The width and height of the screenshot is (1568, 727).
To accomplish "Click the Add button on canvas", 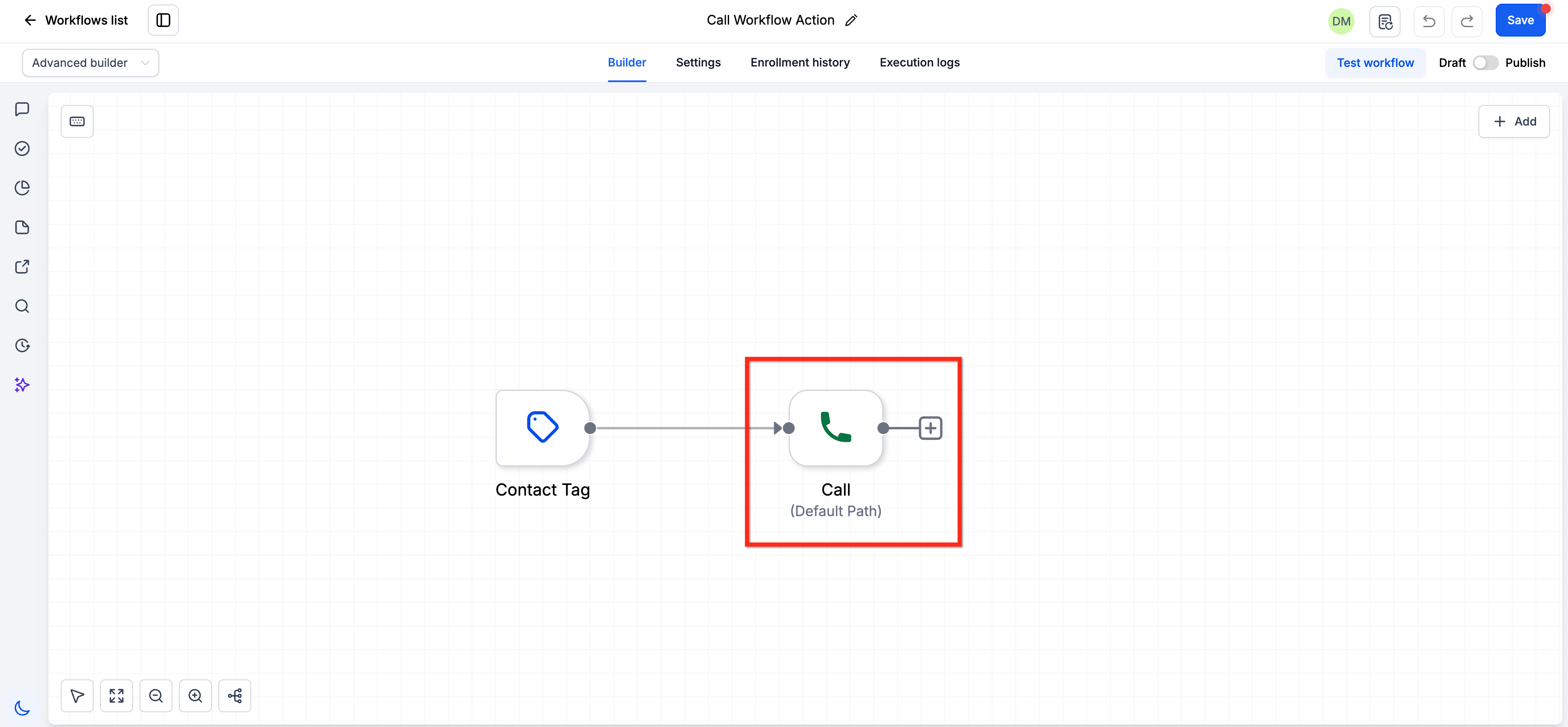I will [x=1514, y=121].
